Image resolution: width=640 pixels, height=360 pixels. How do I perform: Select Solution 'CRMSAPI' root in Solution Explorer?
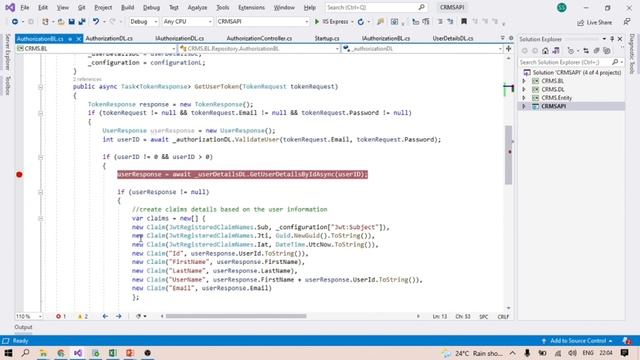[x=572, y=73]
